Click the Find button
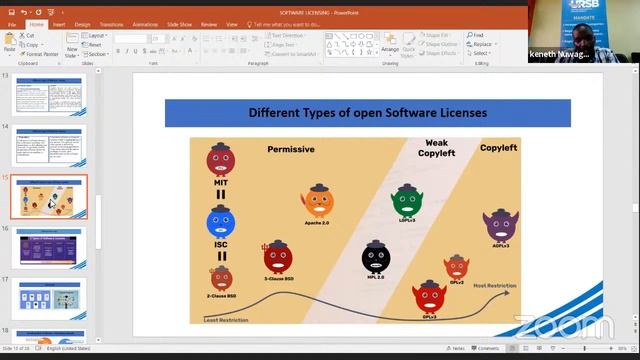 pos(475,35)
